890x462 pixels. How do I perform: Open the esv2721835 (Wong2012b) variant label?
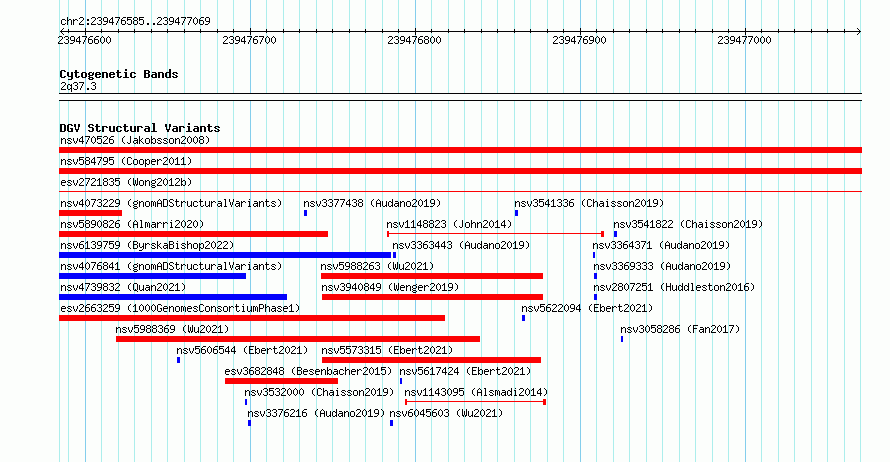(126, 182)
